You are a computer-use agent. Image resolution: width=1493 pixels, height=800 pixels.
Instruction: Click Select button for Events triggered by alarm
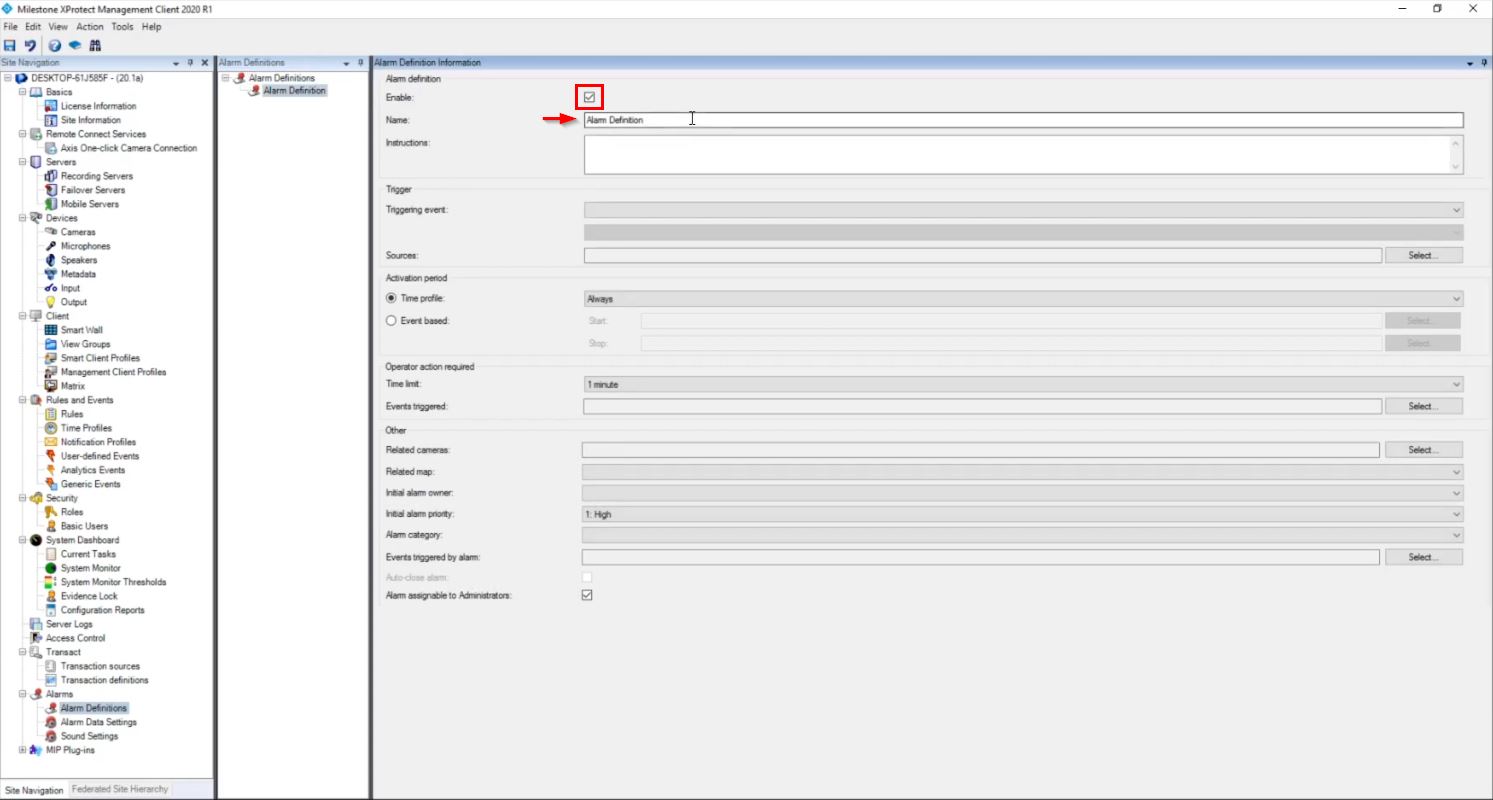(x=1423, y=557)
